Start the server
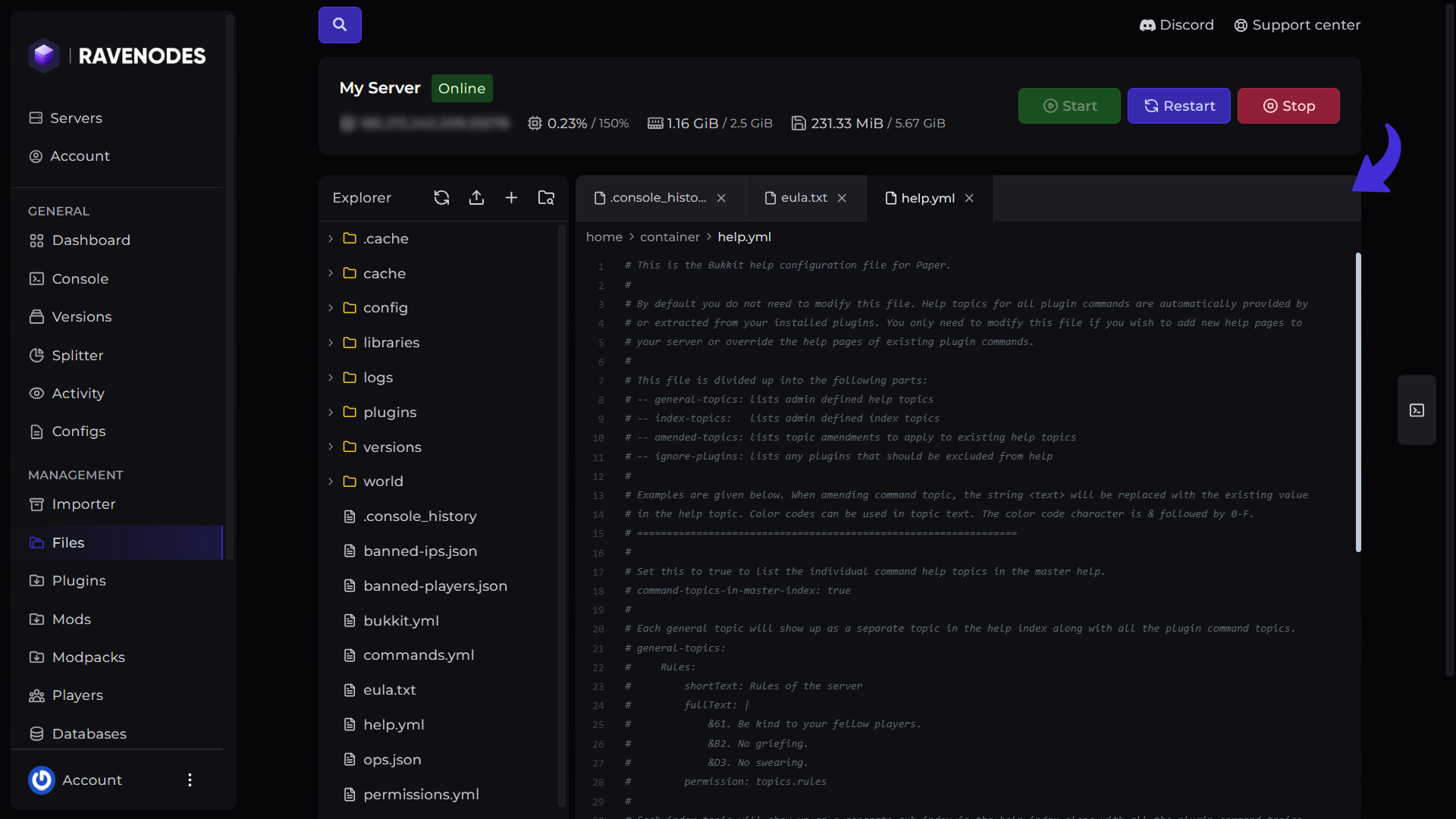This screenshot has width=1456, height=819. [1069, 106]
